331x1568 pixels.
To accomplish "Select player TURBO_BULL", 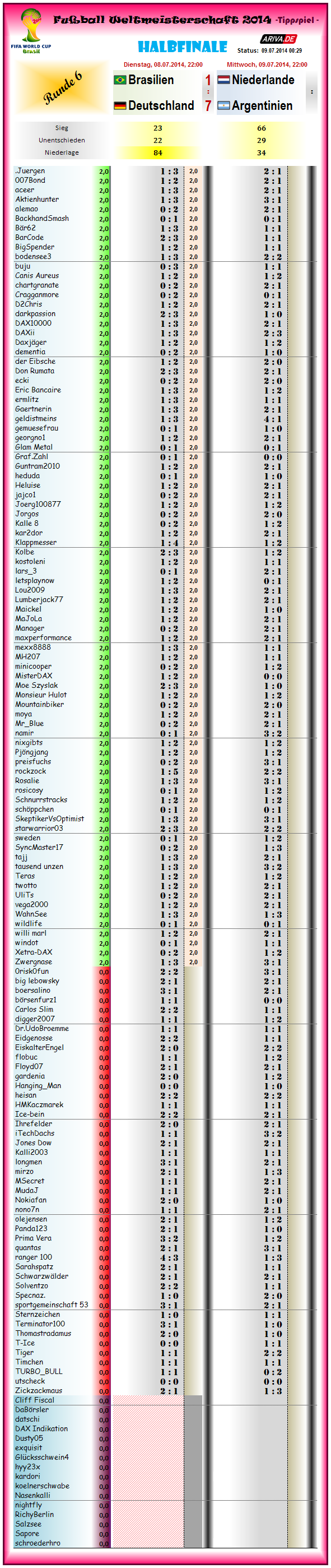I will click(x=38, y=1371).
